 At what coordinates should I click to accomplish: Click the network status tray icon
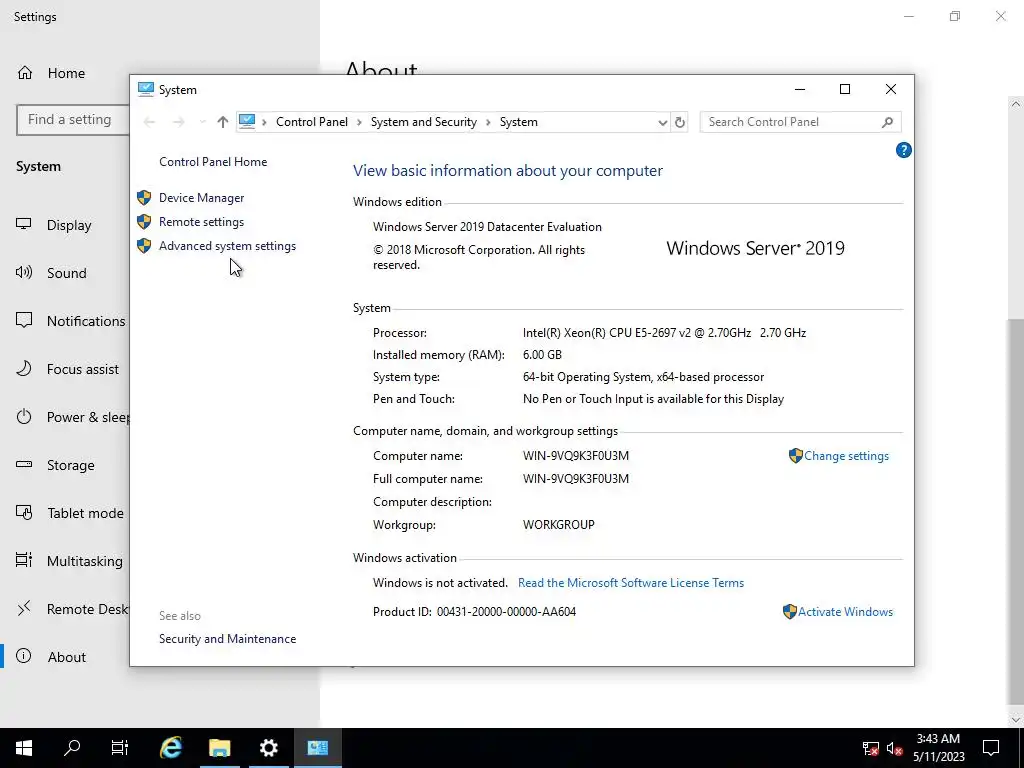870,748
